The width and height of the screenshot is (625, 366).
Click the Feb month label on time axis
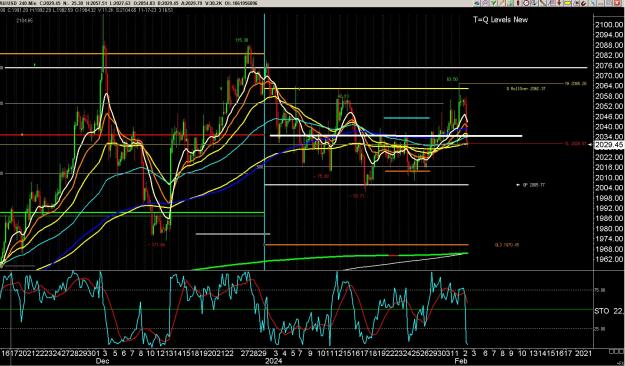pos(462,361)
